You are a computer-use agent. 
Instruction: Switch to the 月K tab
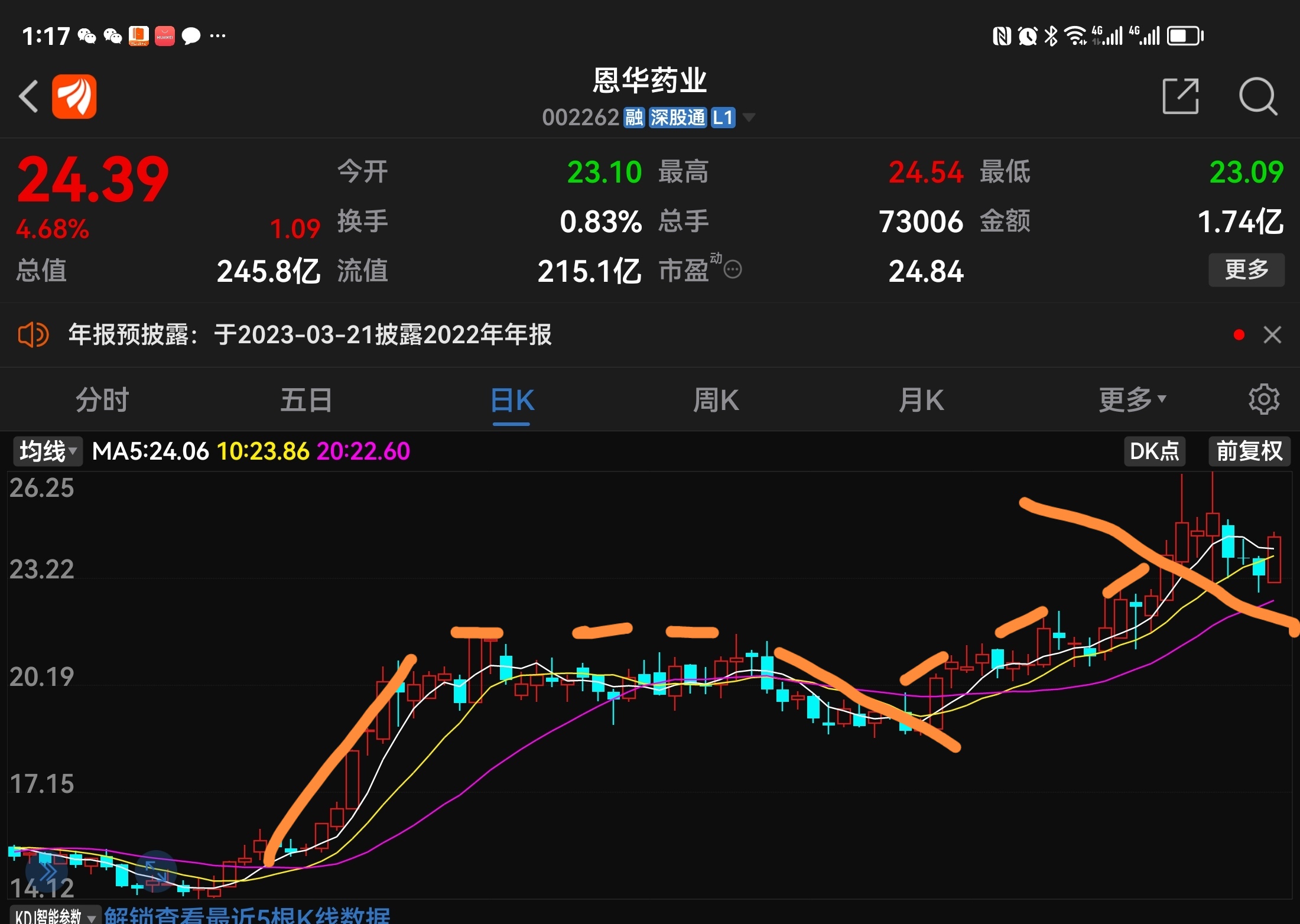click(x=921, y=400)
